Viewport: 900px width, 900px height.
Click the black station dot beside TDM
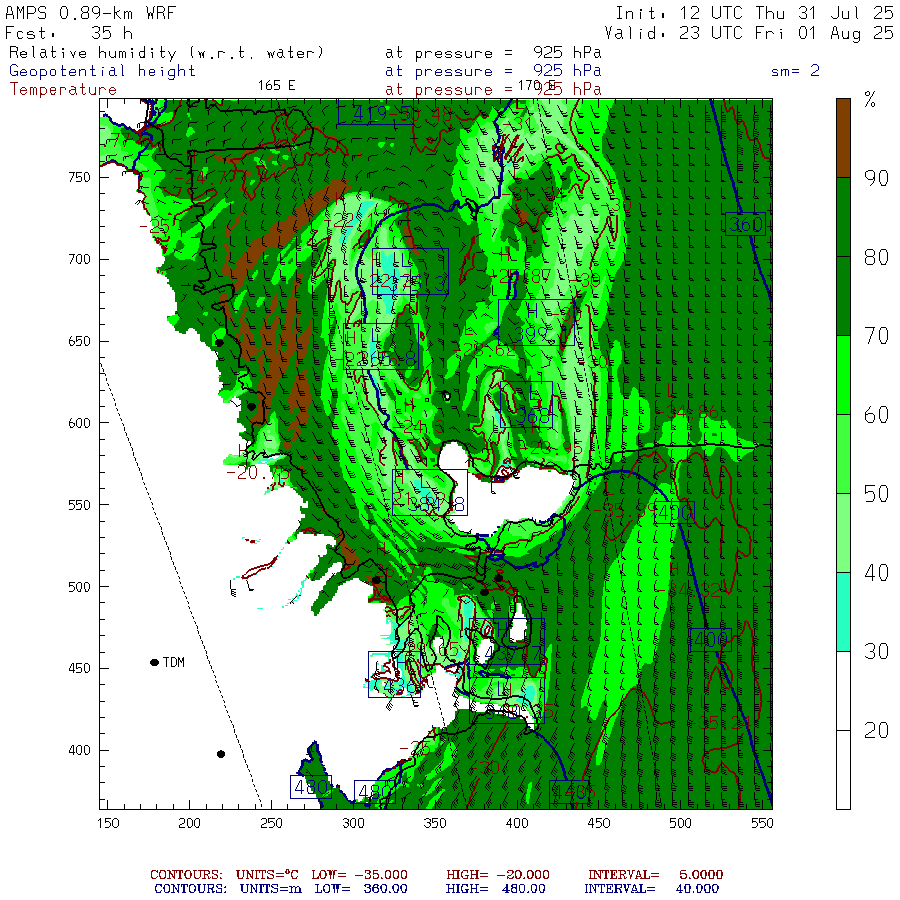pos(154,662)
